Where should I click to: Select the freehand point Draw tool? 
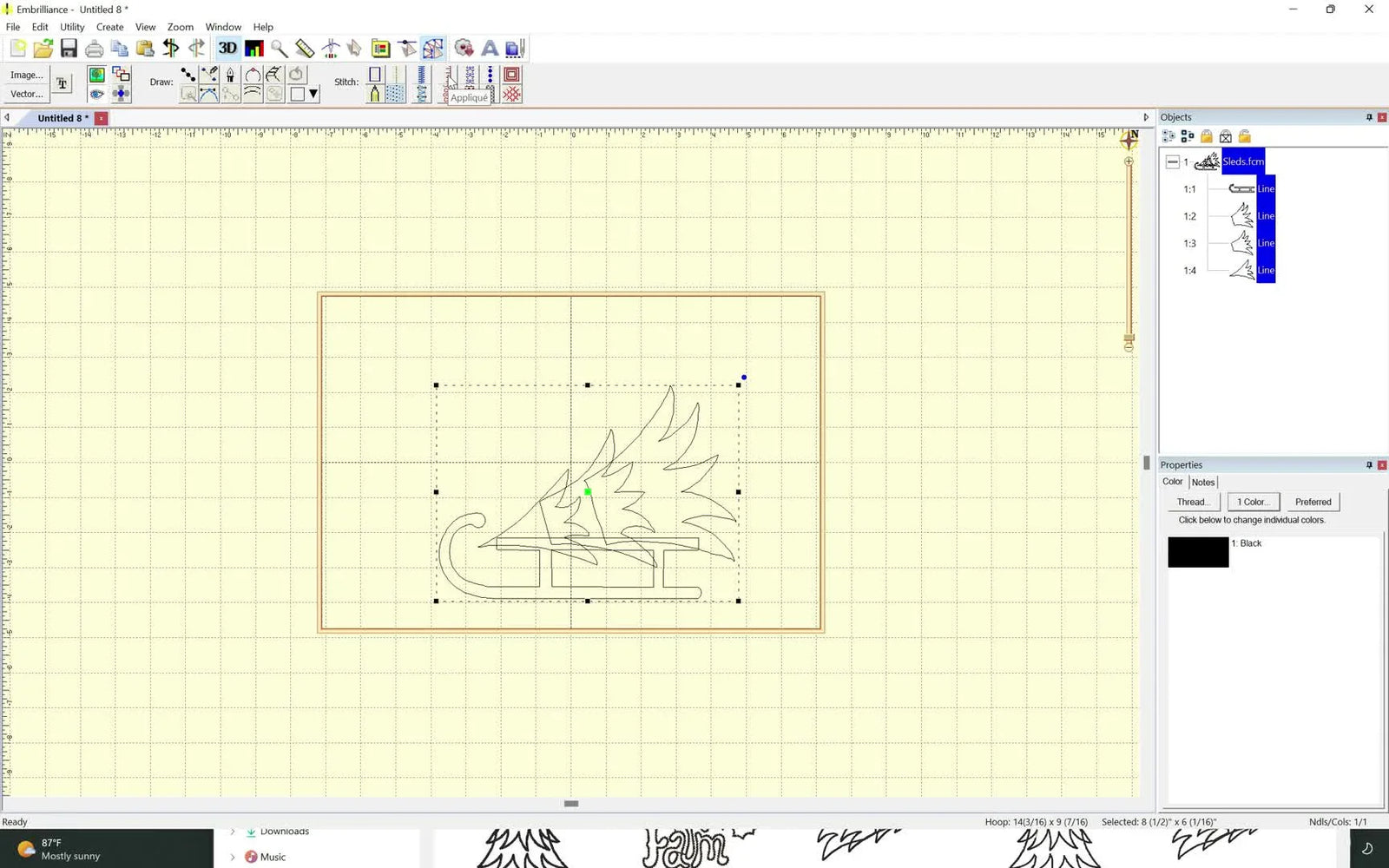coord(188,76)
